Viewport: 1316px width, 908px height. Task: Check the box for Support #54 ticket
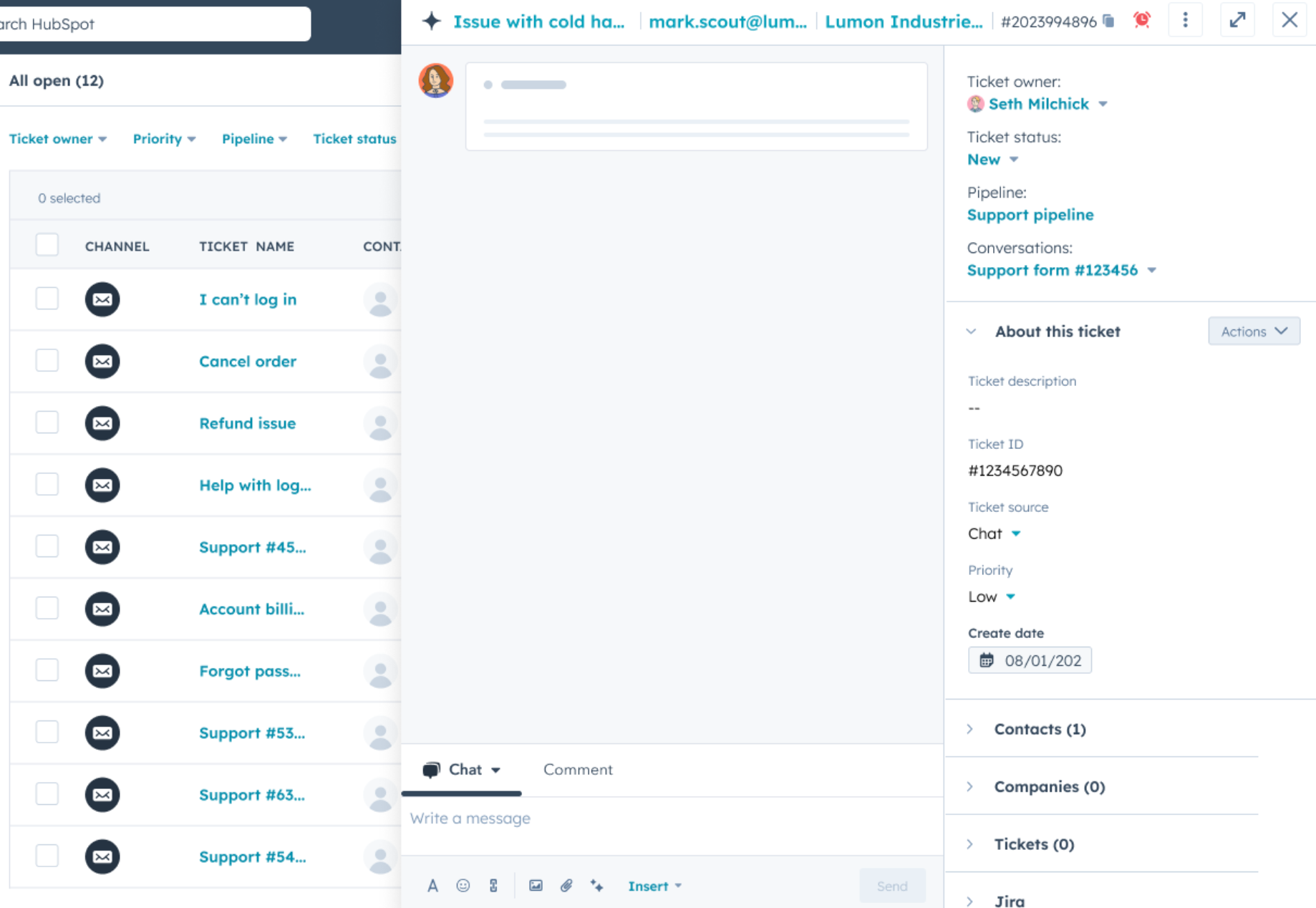[47, 855]
